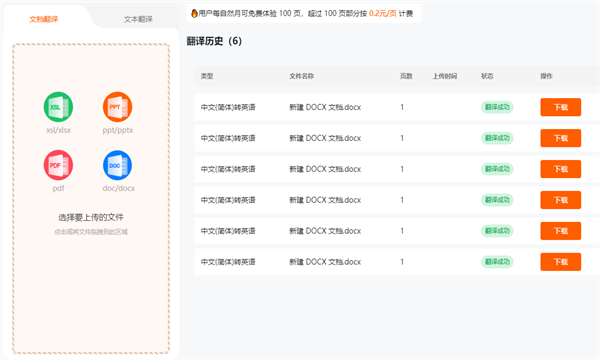
Task: Click the 翻译成功 badge in the first row
Action: (x=497, y=107)
